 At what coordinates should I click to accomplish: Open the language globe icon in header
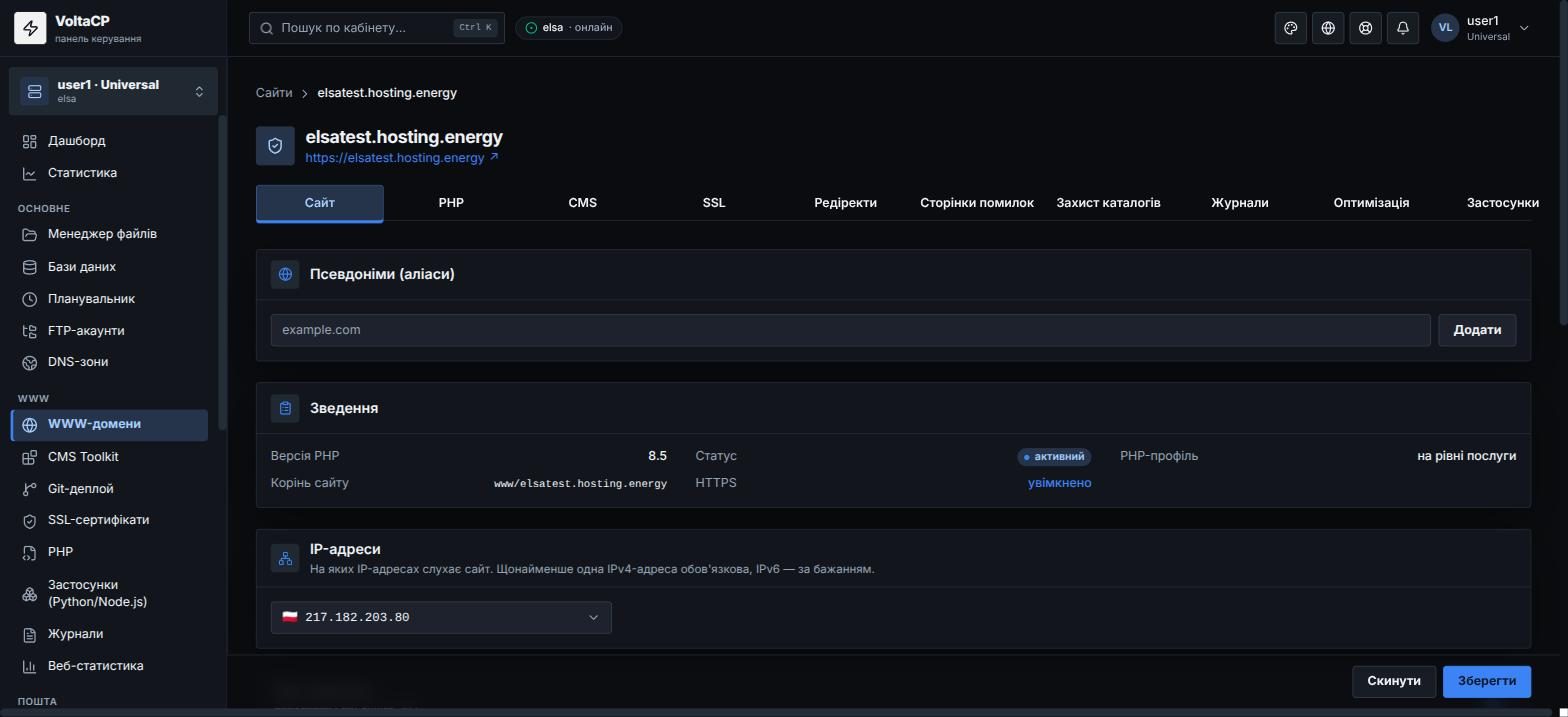tap(1328, 28)
